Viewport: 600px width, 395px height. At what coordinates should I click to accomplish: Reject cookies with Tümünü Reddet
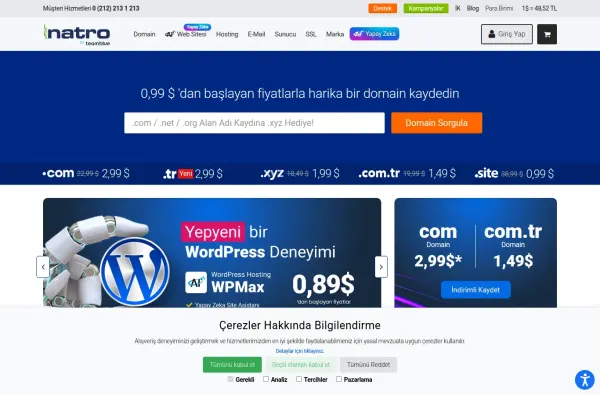point(368,365)
